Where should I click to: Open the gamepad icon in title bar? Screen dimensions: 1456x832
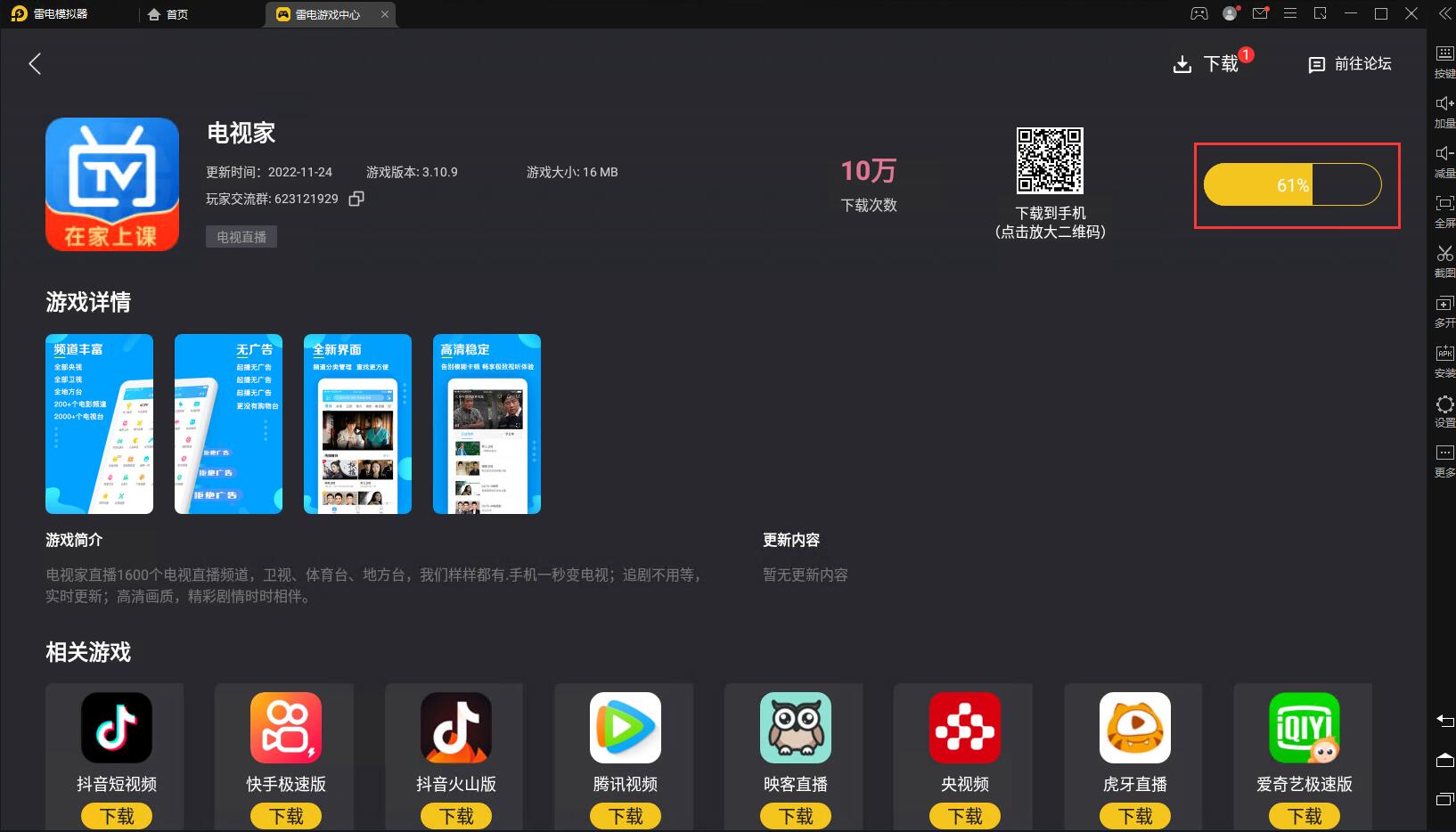[x=1199, y=13]
